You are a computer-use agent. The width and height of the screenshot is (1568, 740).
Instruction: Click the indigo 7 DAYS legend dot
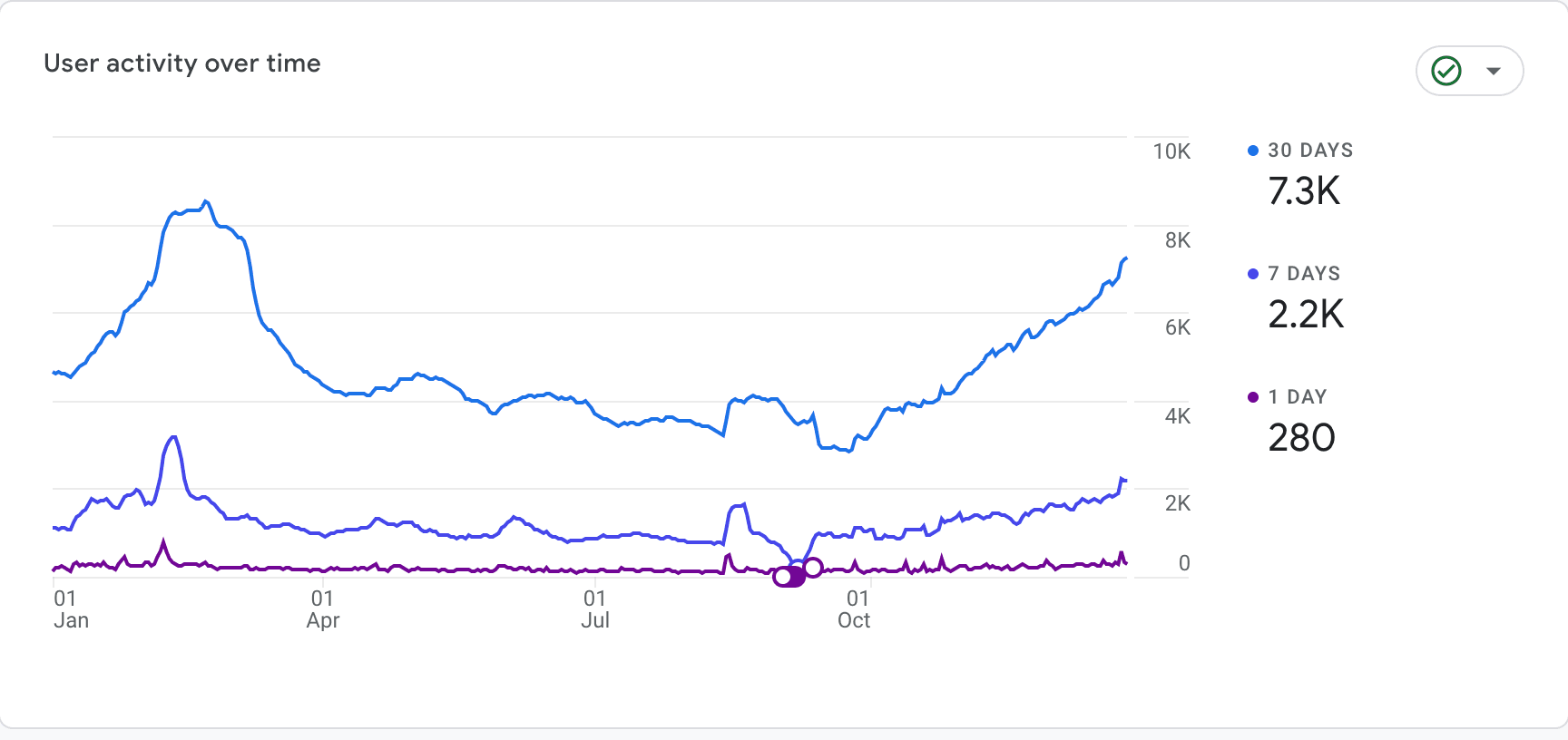tap(1253, 274)
